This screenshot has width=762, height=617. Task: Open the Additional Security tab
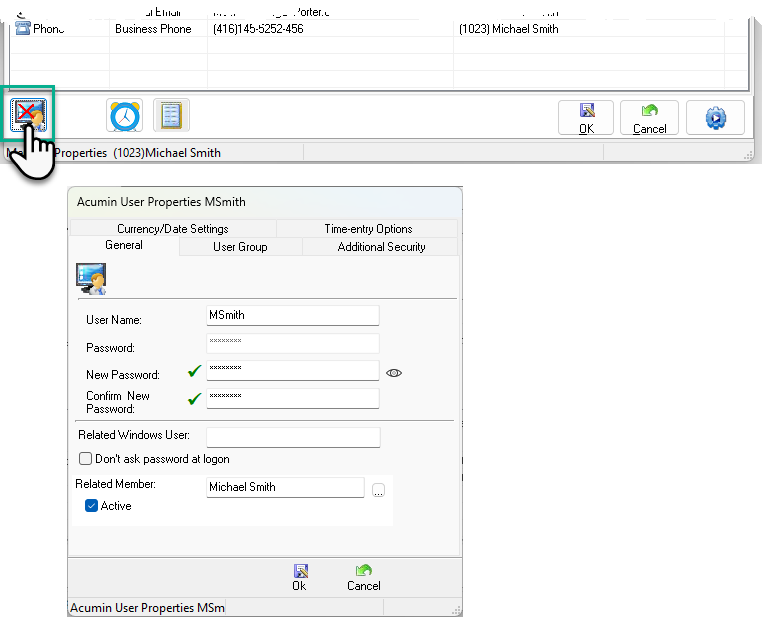[x=381, y=247]
